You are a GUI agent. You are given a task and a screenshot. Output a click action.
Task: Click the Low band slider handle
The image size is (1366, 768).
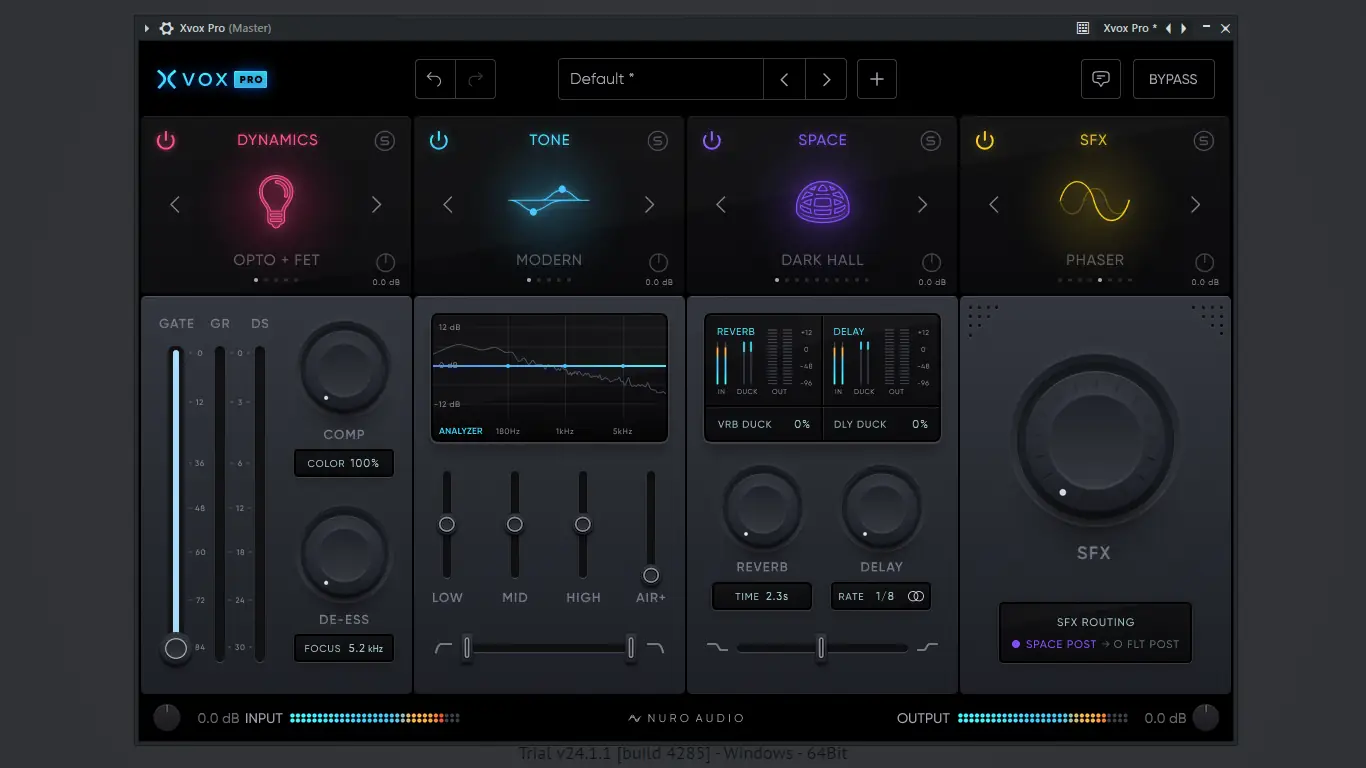click(447, 524)
